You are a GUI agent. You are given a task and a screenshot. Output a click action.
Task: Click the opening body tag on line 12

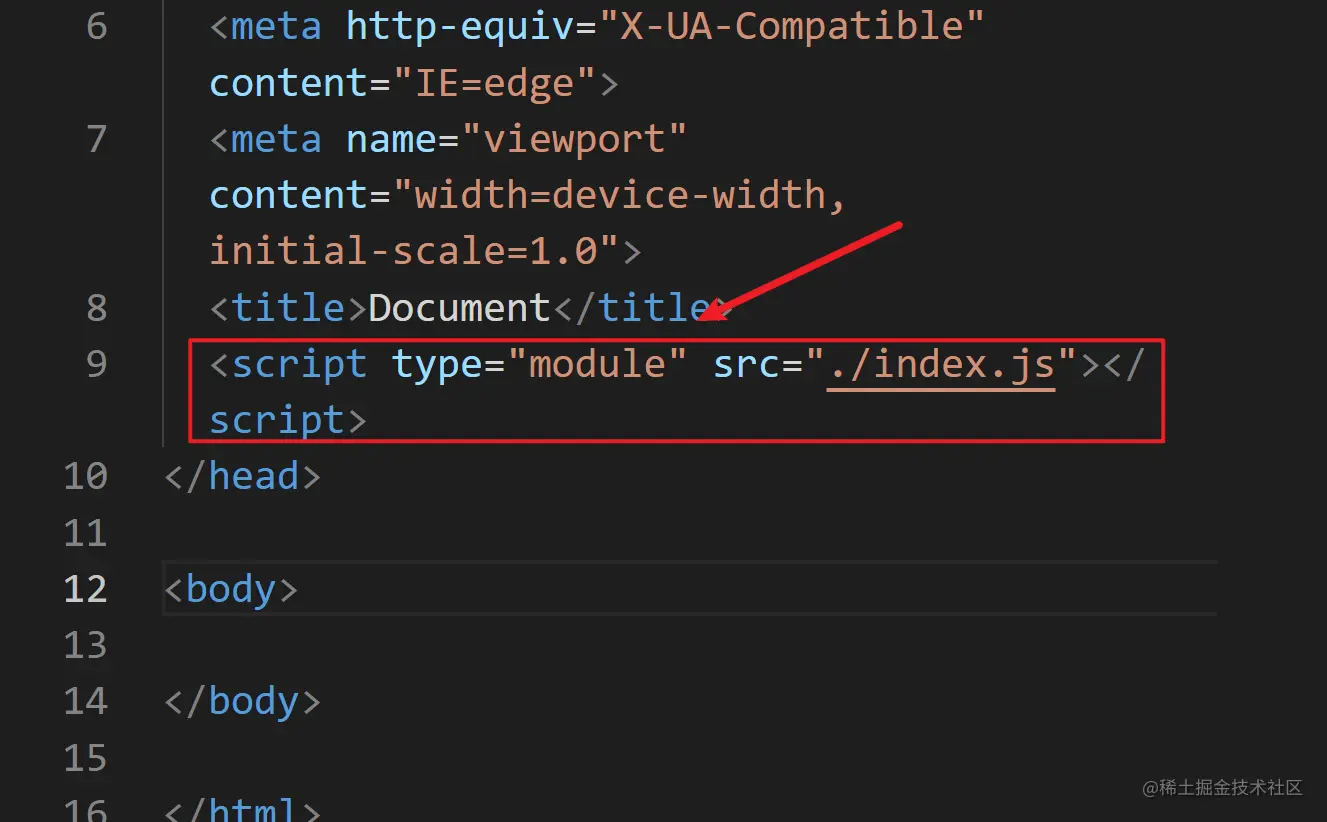(x=231, y=588)
